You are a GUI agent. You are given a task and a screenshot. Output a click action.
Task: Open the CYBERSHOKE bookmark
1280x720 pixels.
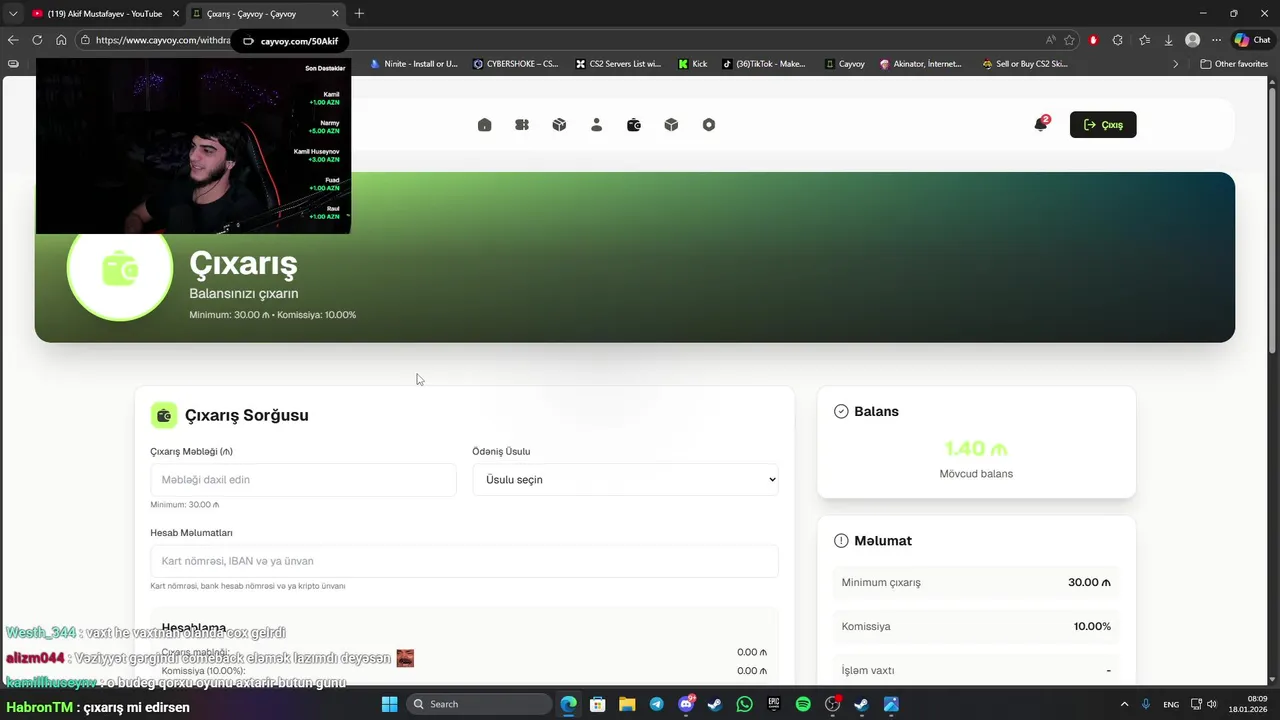tap(516, 64)
